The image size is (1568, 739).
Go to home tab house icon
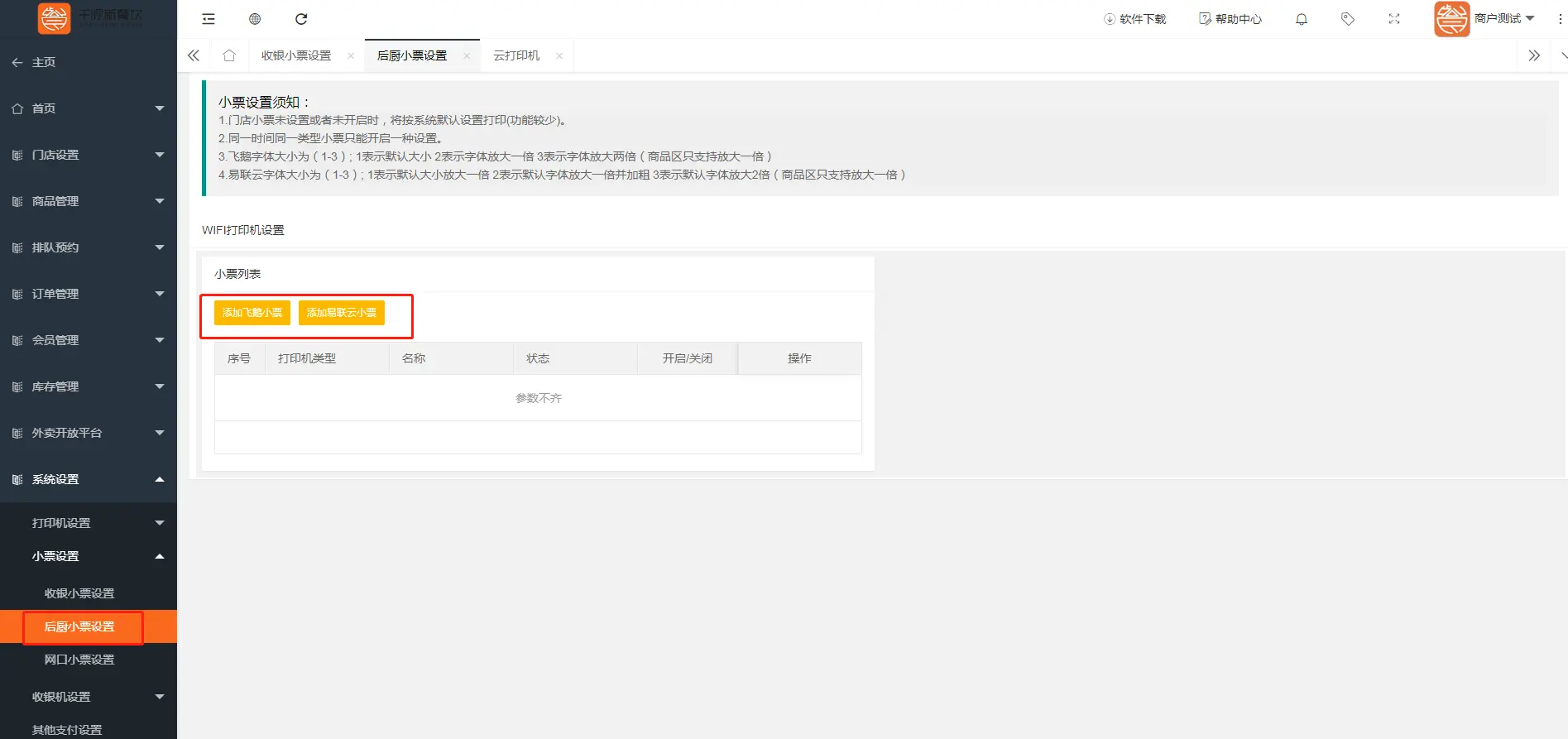pos(229,55)
